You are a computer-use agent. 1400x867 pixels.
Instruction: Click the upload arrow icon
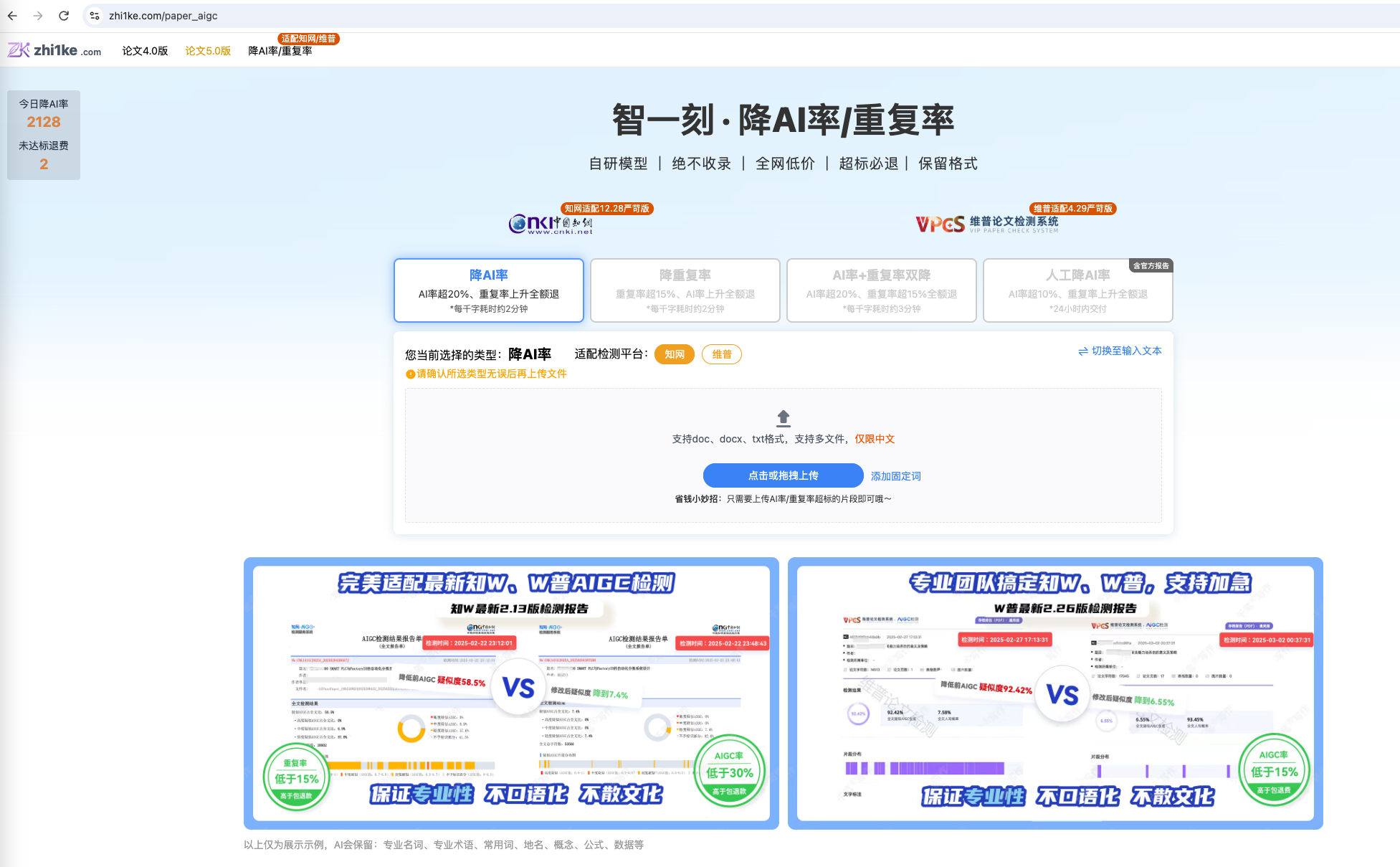tap(784, 417)
